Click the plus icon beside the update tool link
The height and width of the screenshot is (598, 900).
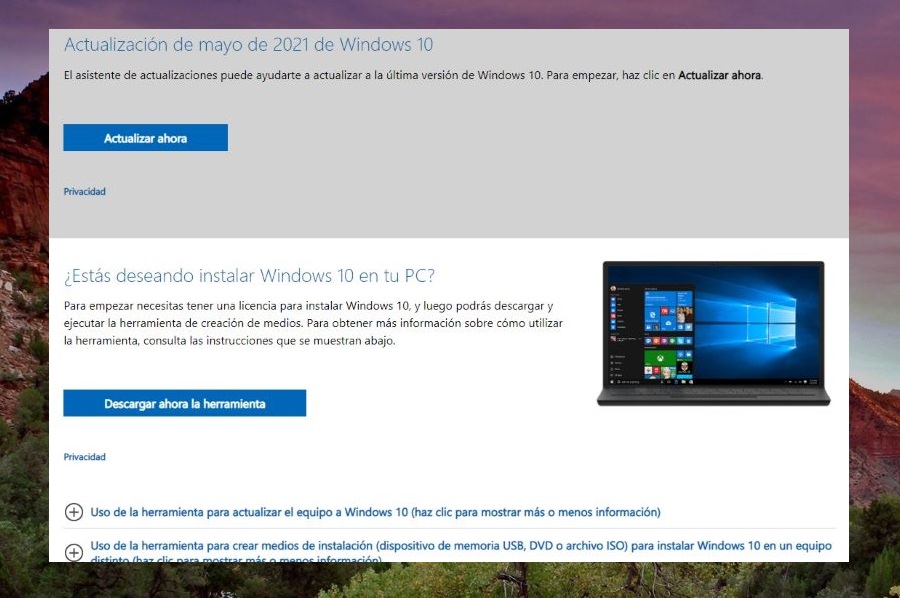(74, 511)
